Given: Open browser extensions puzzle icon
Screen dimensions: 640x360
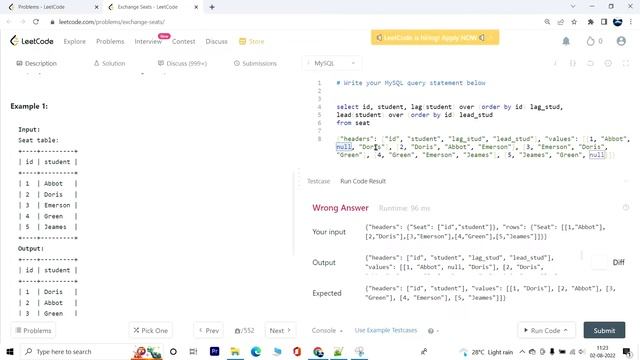Looking at the screenshot, I should pos(590,22).
